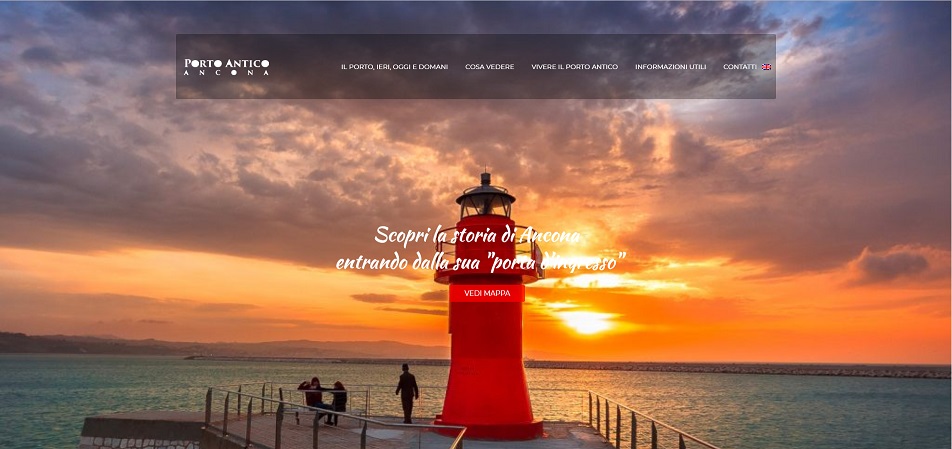
Task: Switch language via the UK flag icon
Action: (766, 67)
